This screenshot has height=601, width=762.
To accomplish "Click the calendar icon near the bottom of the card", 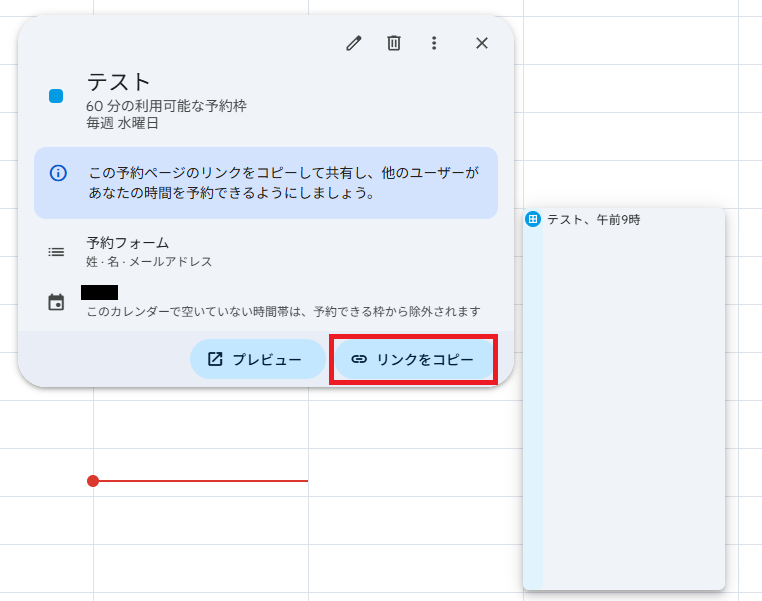I will [56, 302].
